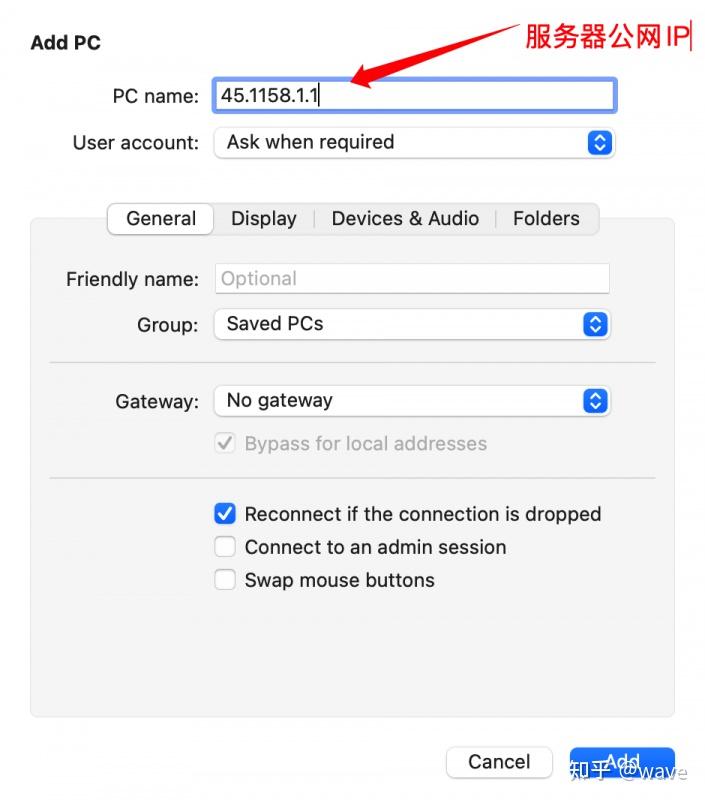Click the red Chinese server IP label
Image resolution: width=705 pixels, height=800 pixels.
607,37
